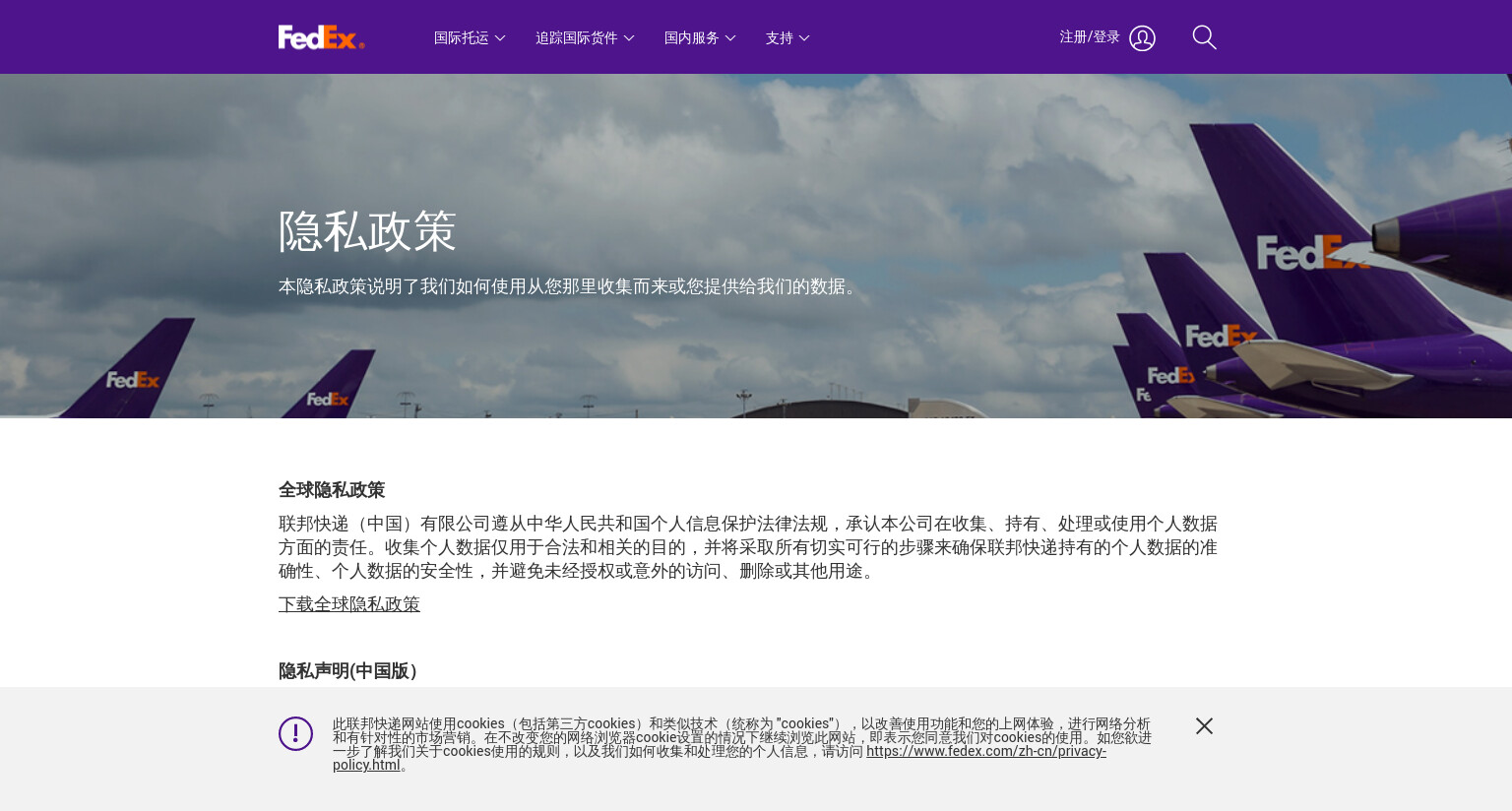Viewport: 1512px width, 811px height.
Task: Click the user account avatar icon
Action: point(1142,38)
